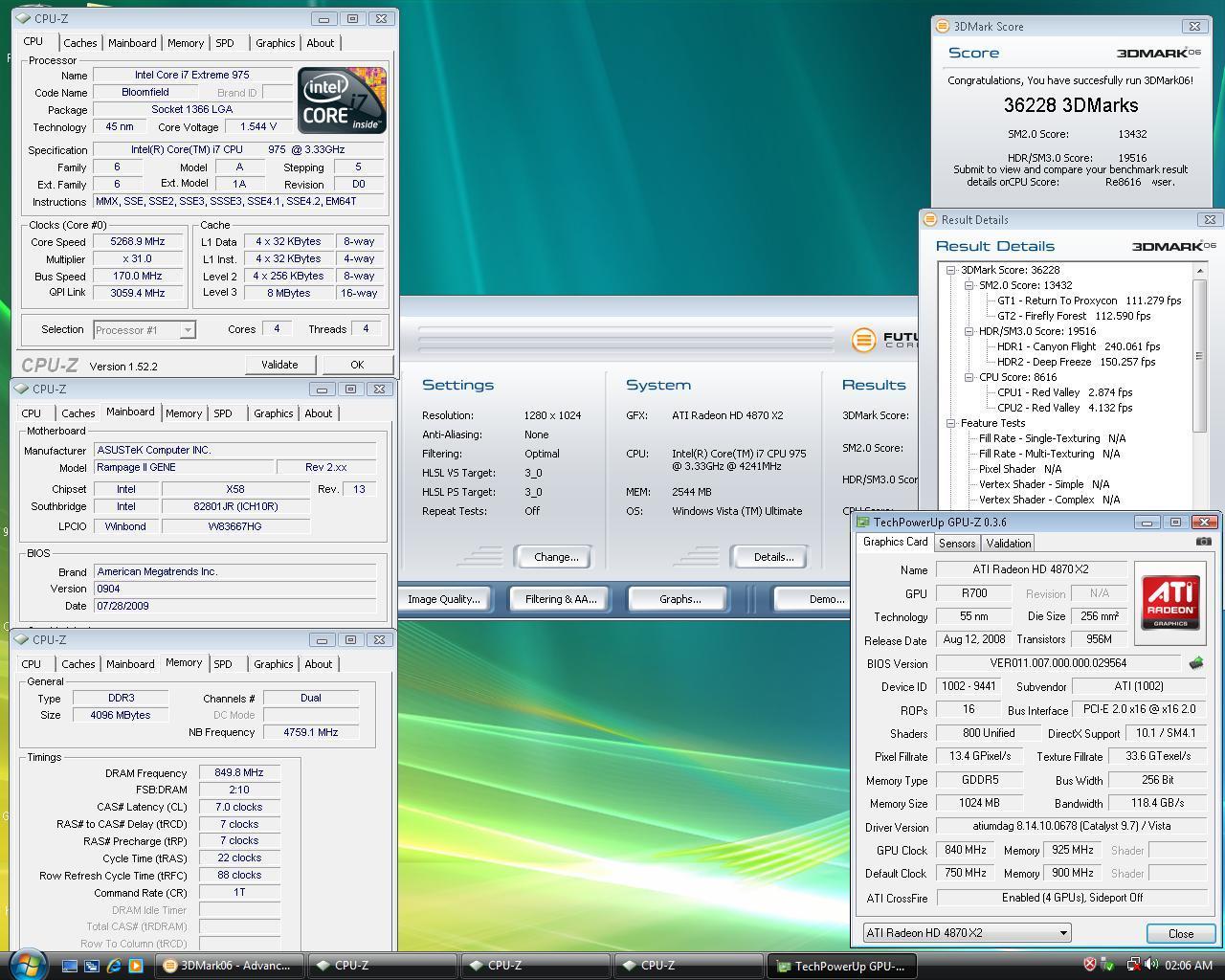Click the GPU-Z Close button

(1181, 933)
